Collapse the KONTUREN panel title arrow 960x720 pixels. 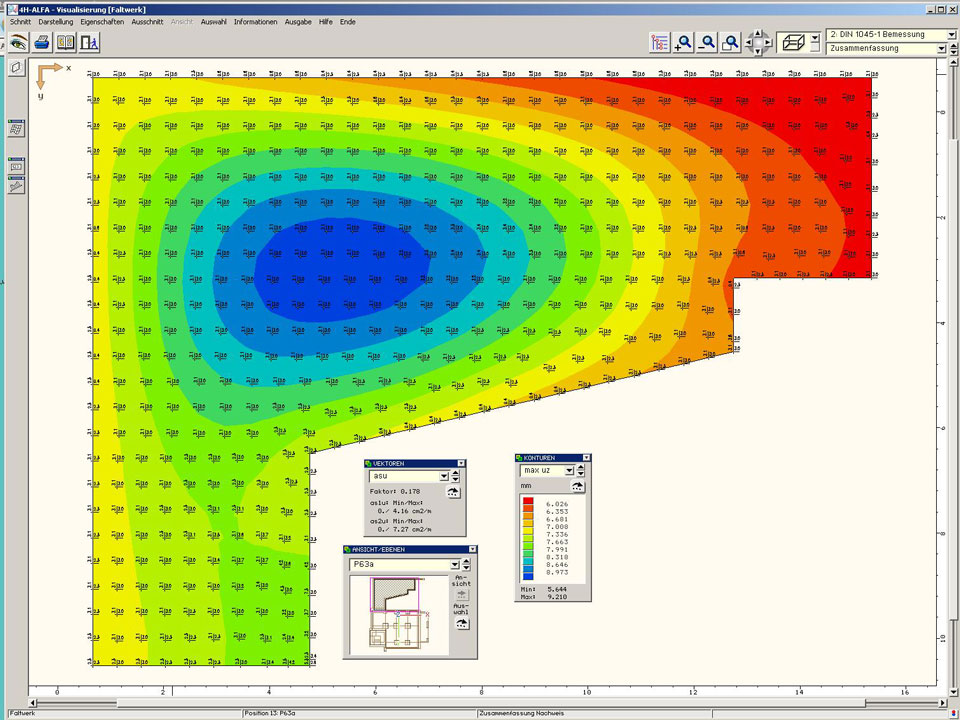tap(585, 458)
